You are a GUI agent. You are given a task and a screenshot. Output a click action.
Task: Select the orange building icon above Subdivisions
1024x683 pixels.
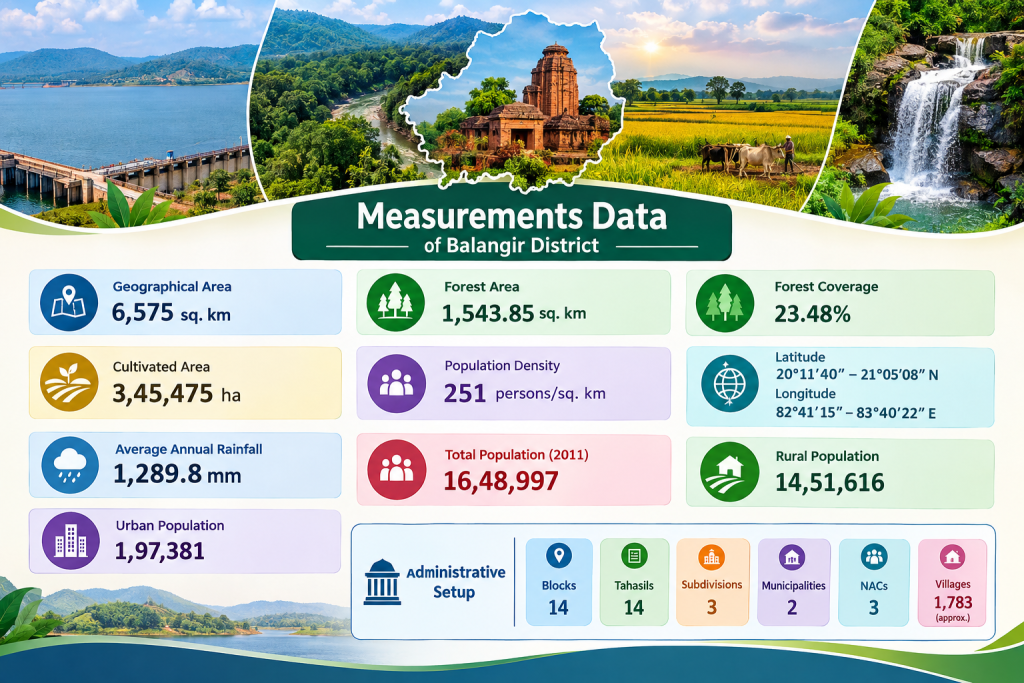click(711, 557)
